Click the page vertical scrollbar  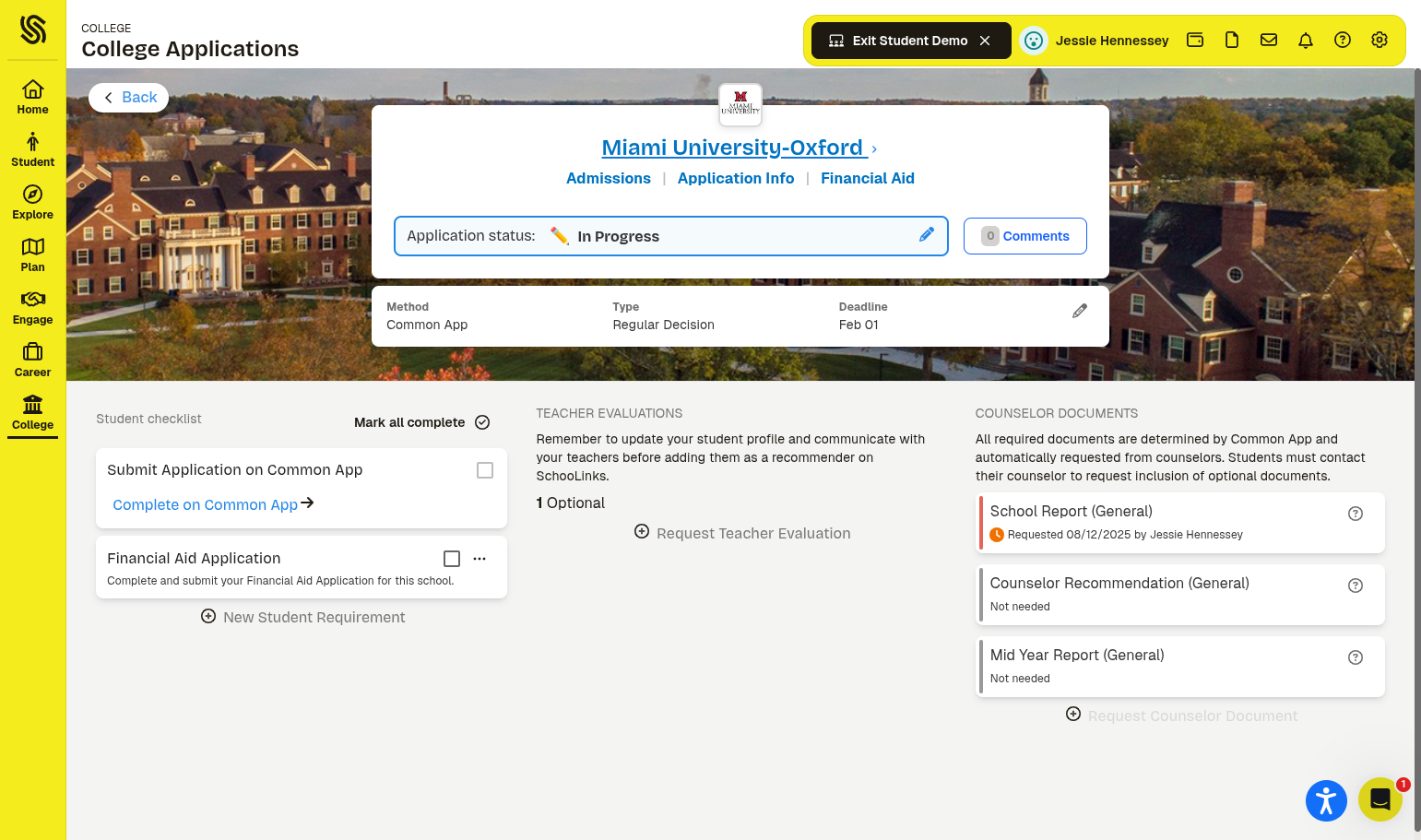[x=1417, y=452]
